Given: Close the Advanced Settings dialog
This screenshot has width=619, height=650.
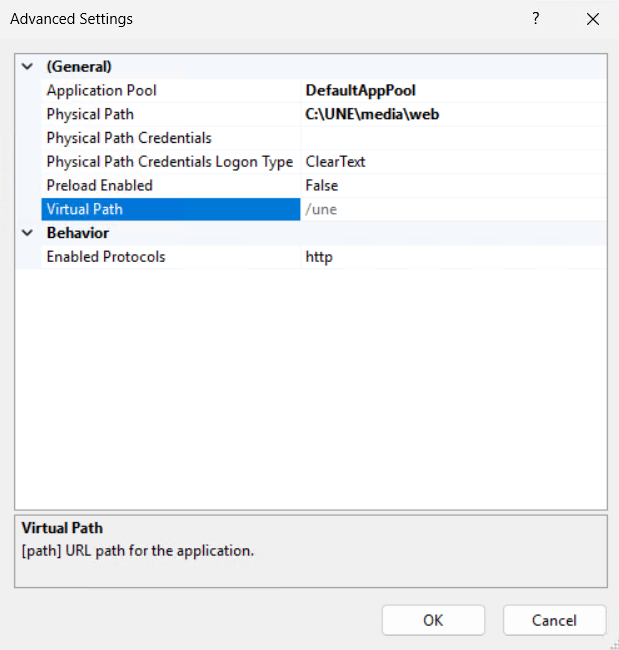Looking at the screenshot, I should (x=593, y=19).
